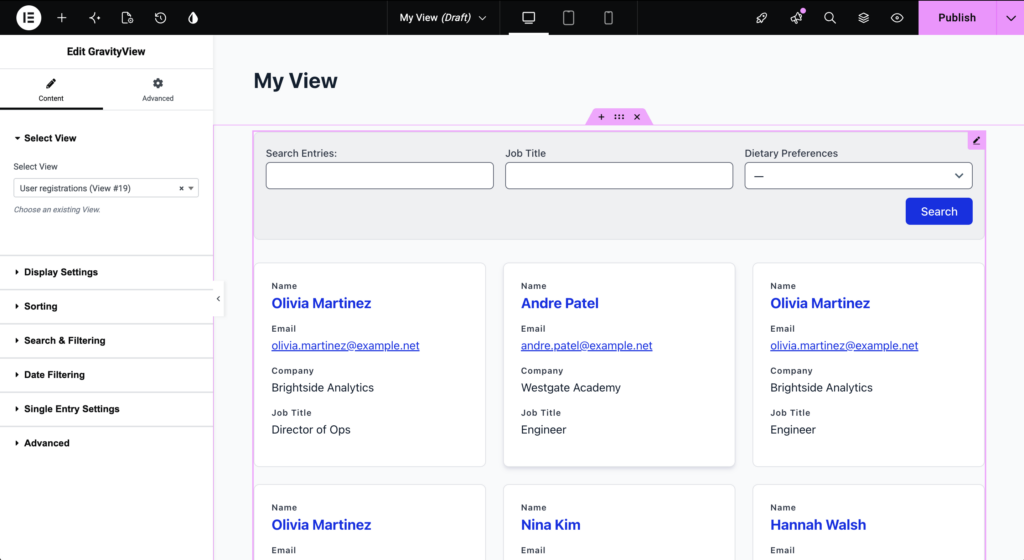Delete section via handle X icon
The height and width of the screenshot is (560, 1024).
[637, 117]
